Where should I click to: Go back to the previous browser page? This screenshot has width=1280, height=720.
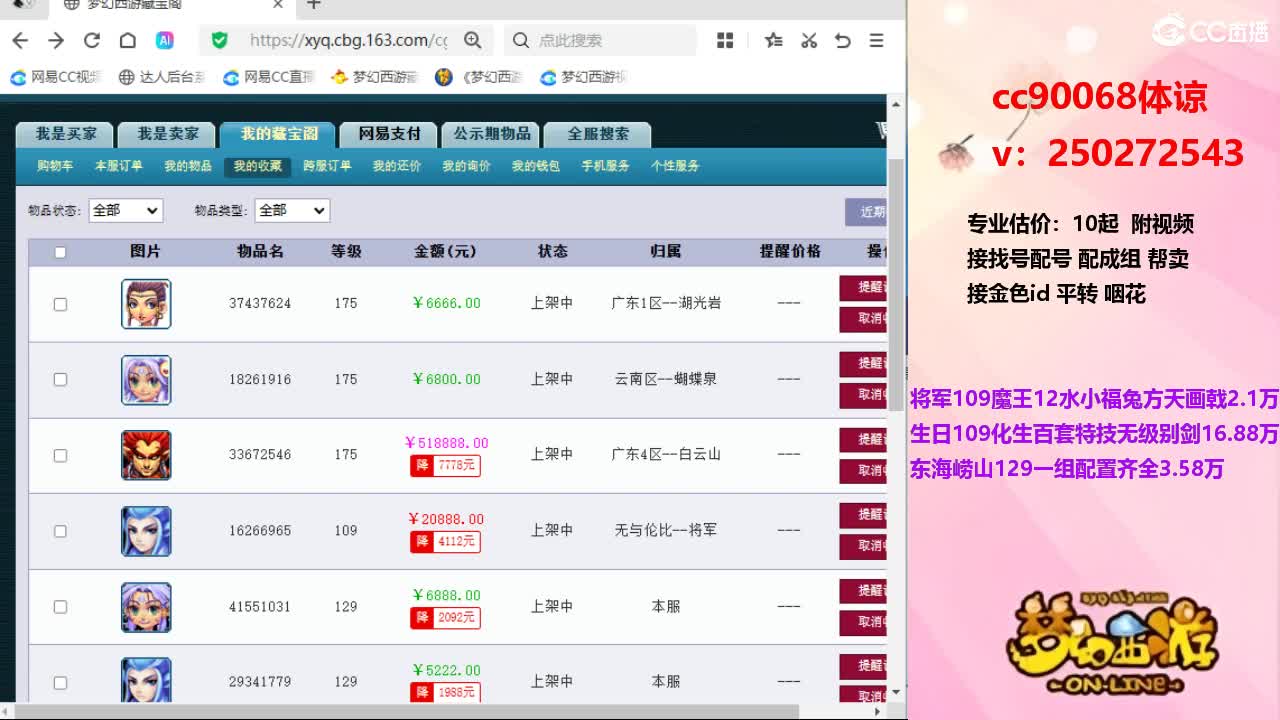pyautogui.click(x=20, y=40)
